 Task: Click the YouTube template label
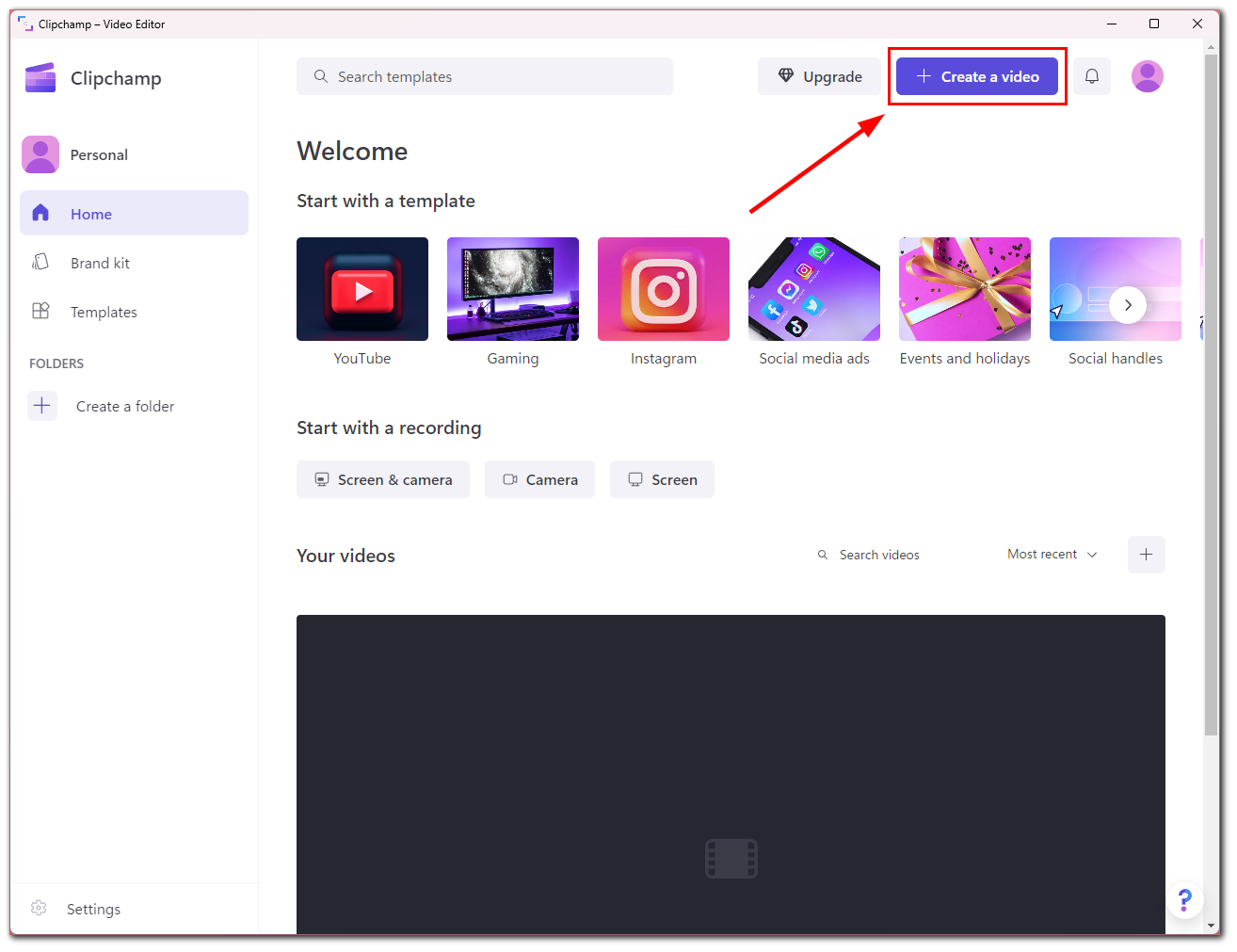pyautogui.click(x=362, y=359)
